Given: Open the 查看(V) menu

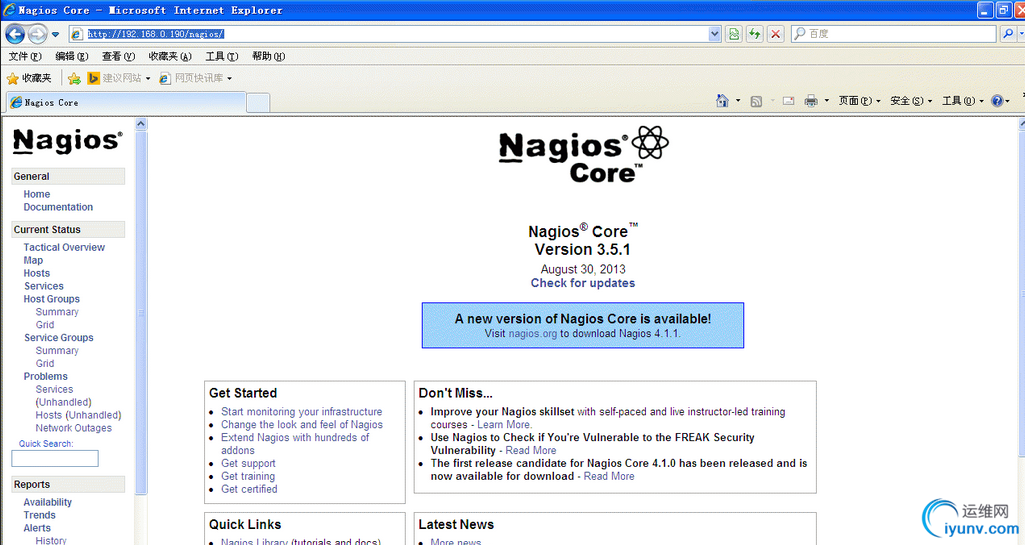Looking at the screenshot, I should pyautogui.click(x=118, y=56).
